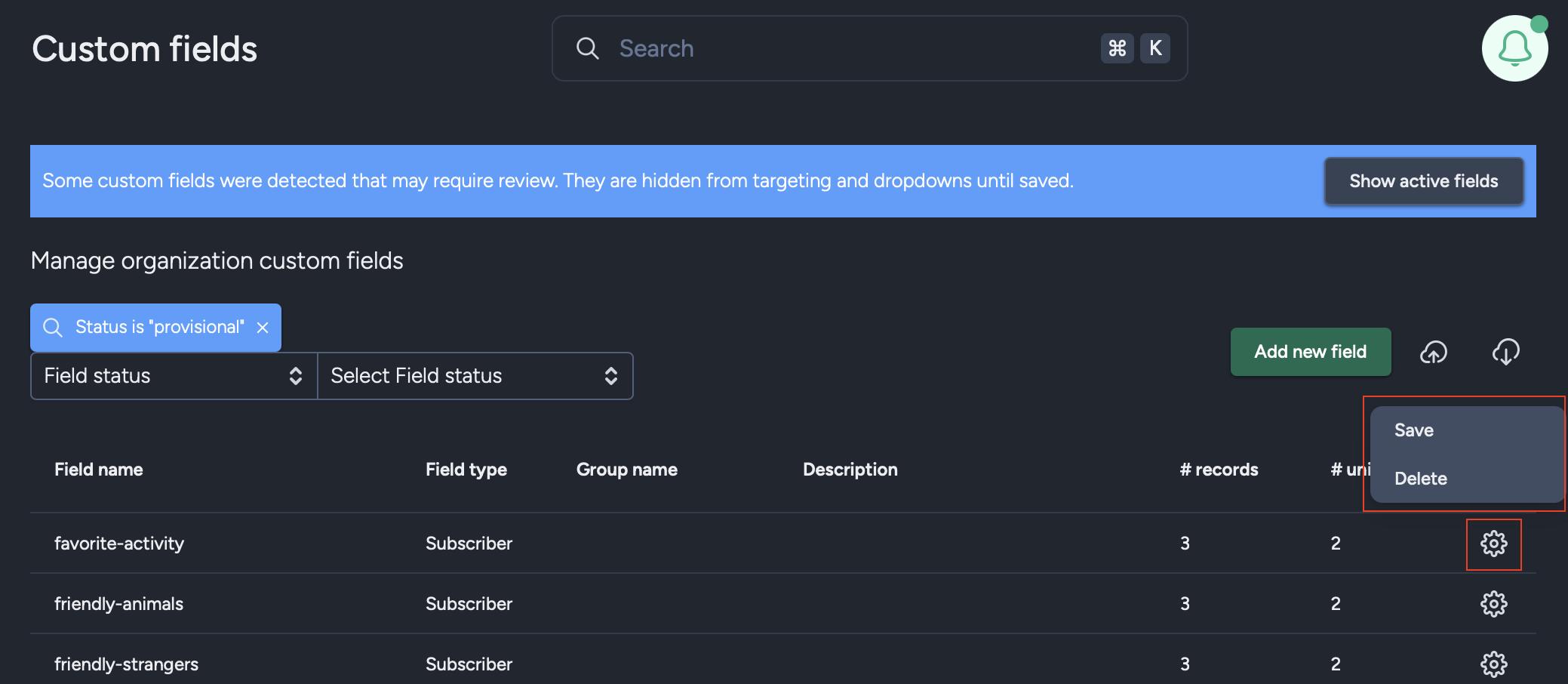Choose Delete from the gear menu

click(x=1467, y=479)
